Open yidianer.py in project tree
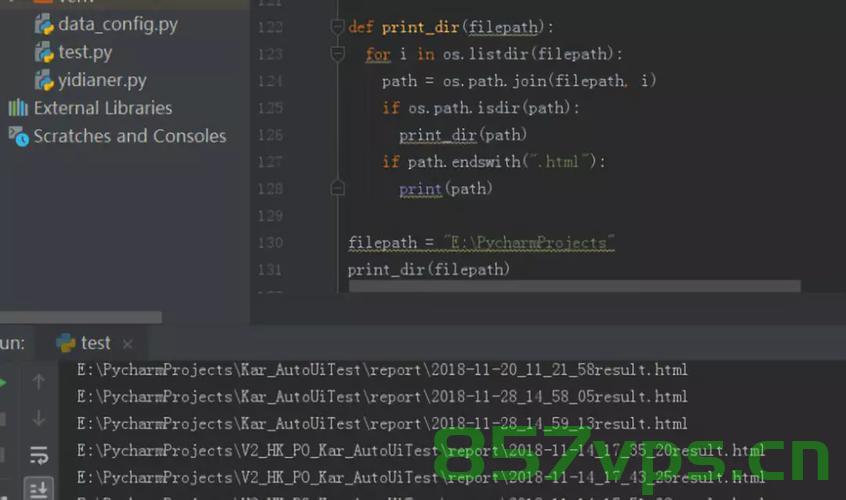Image resolution: width=846 pixels, height=500 pixels. tap(103, 80)
